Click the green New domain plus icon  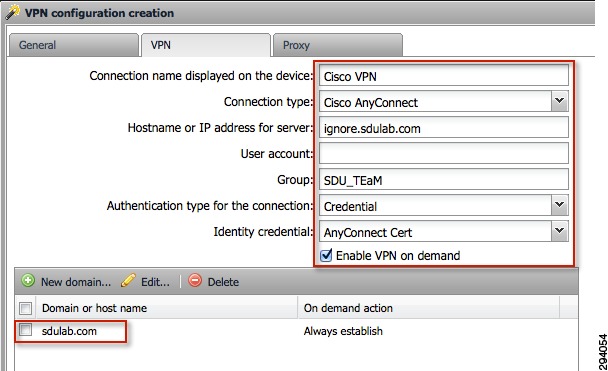click(x=28, y=280)
